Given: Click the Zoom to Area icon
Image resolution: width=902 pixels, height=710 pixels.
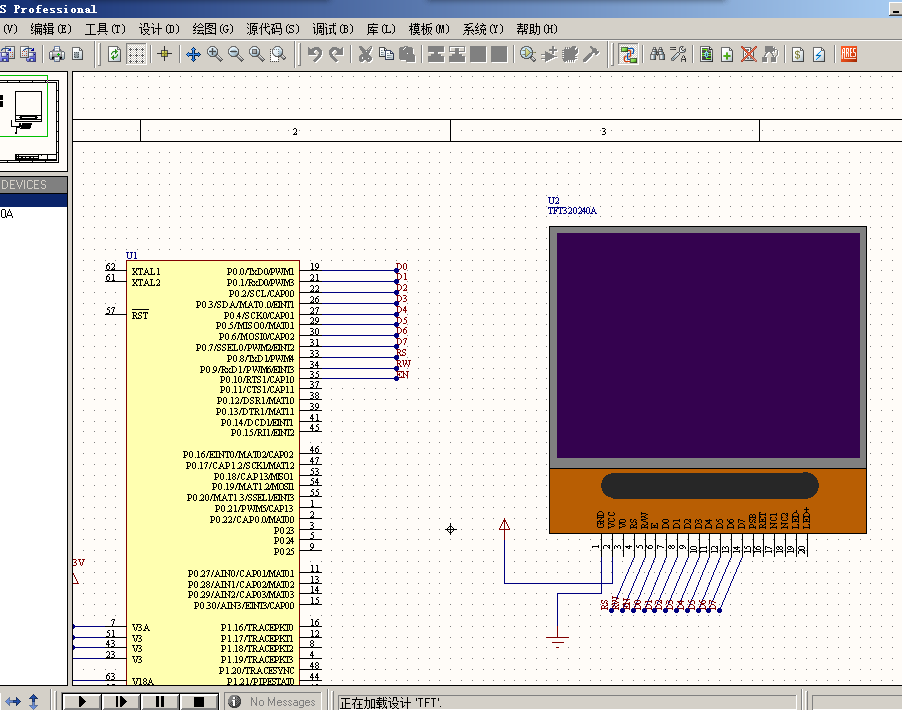Looking at the screenshot, I should pos(278,54).
